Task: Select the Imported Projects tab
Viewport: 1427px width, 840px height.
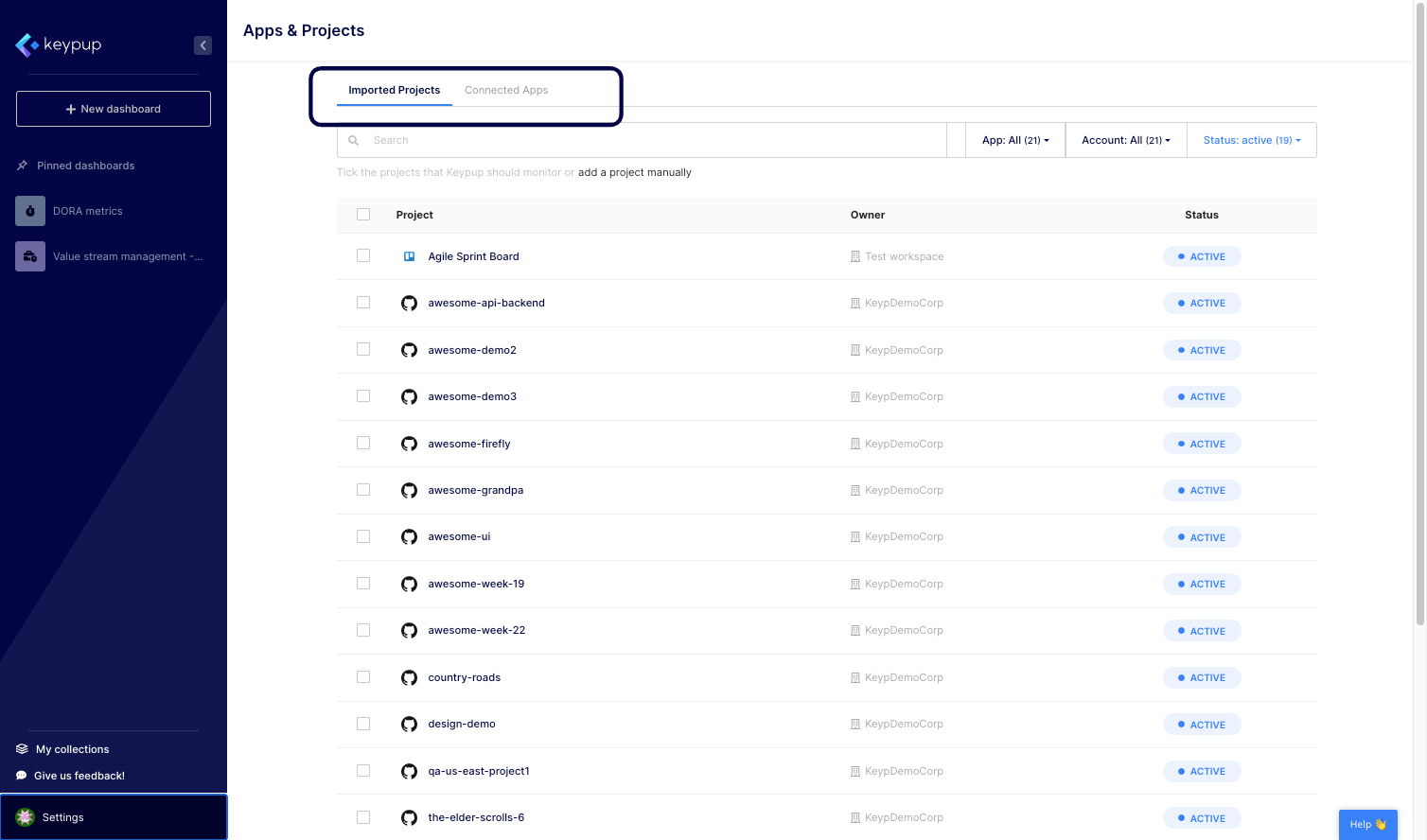Action: point(394,90)
